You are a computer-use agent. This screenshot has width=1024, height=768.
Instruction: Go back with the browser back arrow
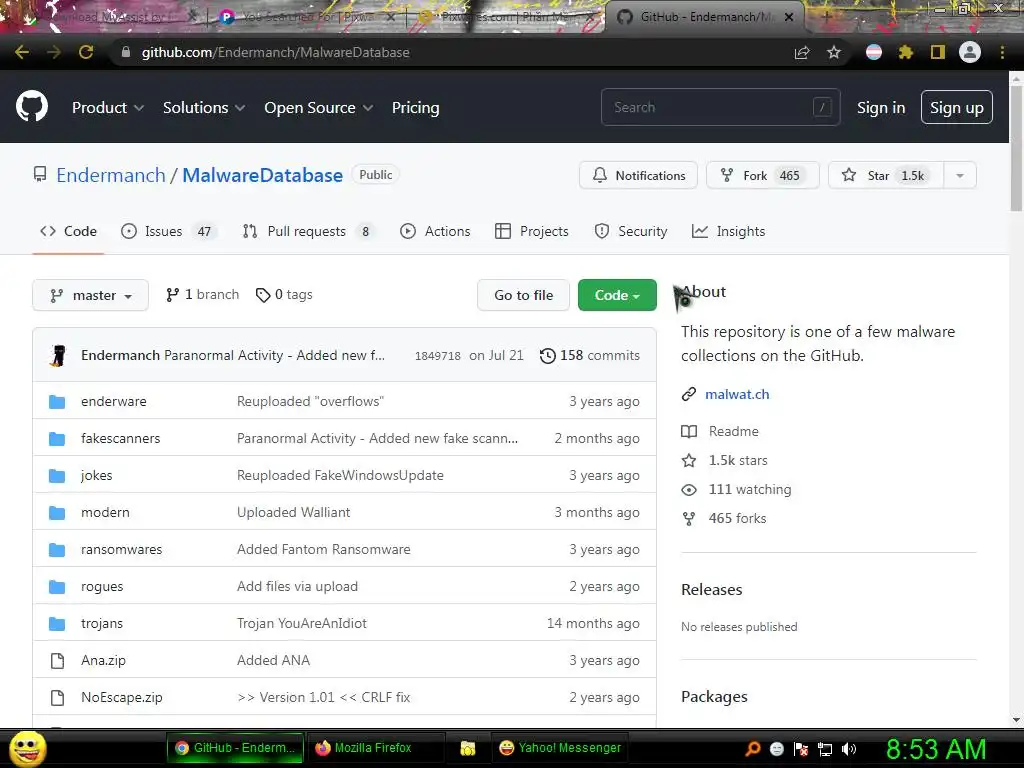22,52
